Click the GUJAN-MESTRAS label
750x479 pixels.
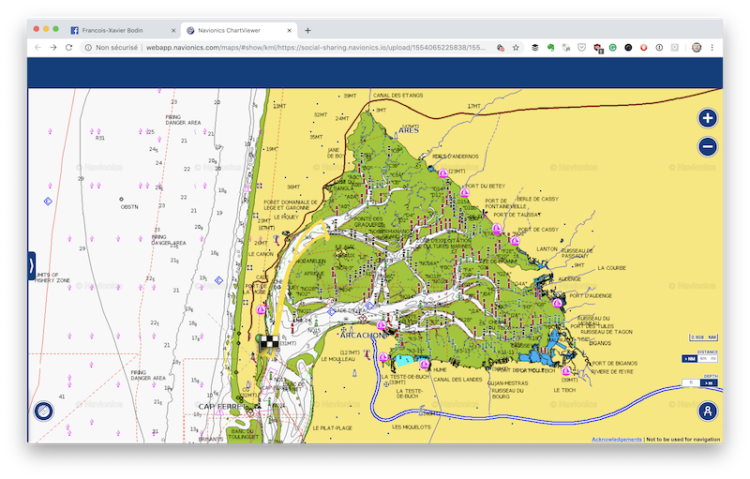click(x=507, y=383)
